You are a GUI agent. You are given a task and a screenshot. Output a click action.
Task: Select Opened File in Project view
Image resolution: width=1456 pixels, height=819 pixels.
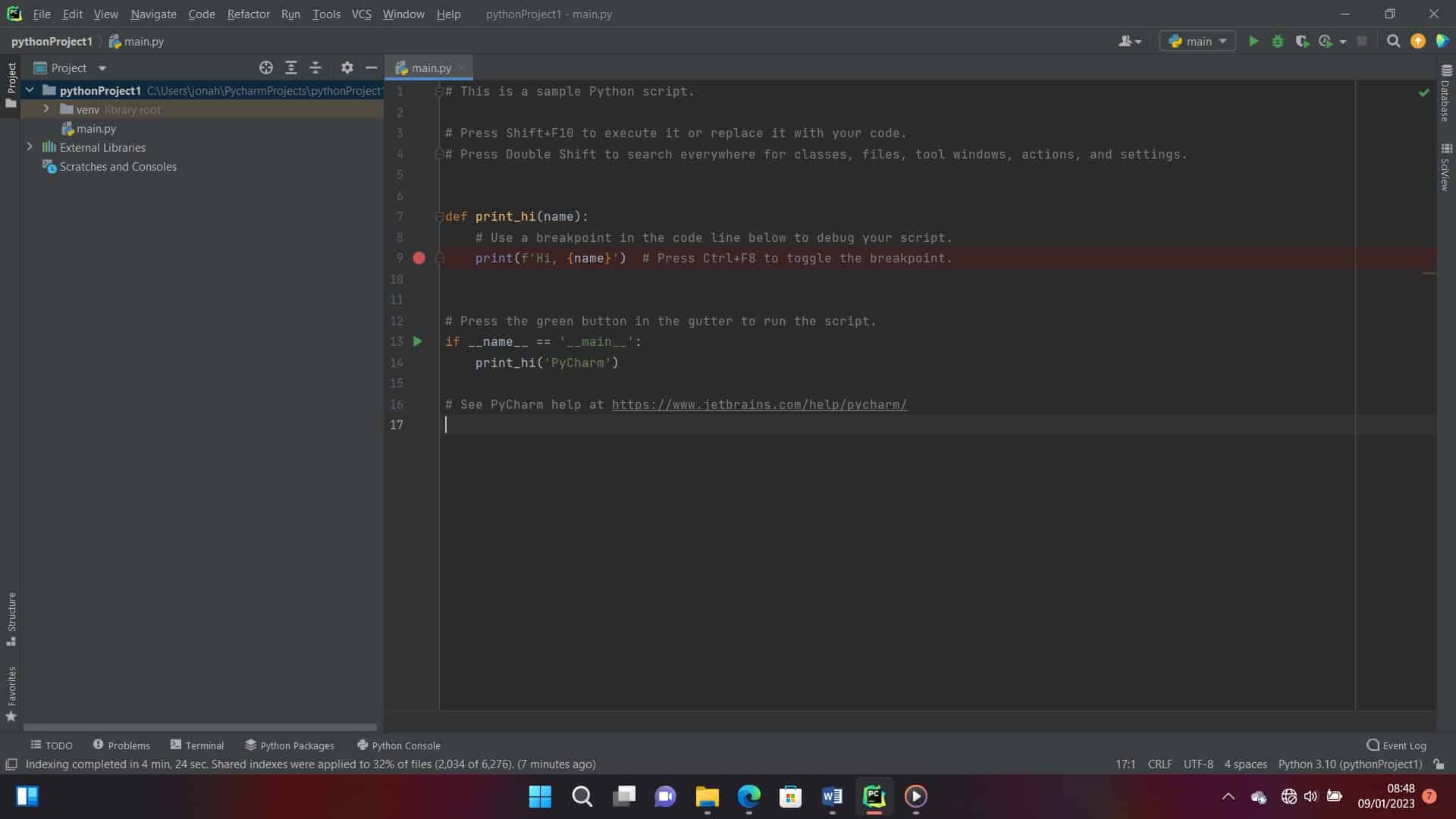point(266,67)
